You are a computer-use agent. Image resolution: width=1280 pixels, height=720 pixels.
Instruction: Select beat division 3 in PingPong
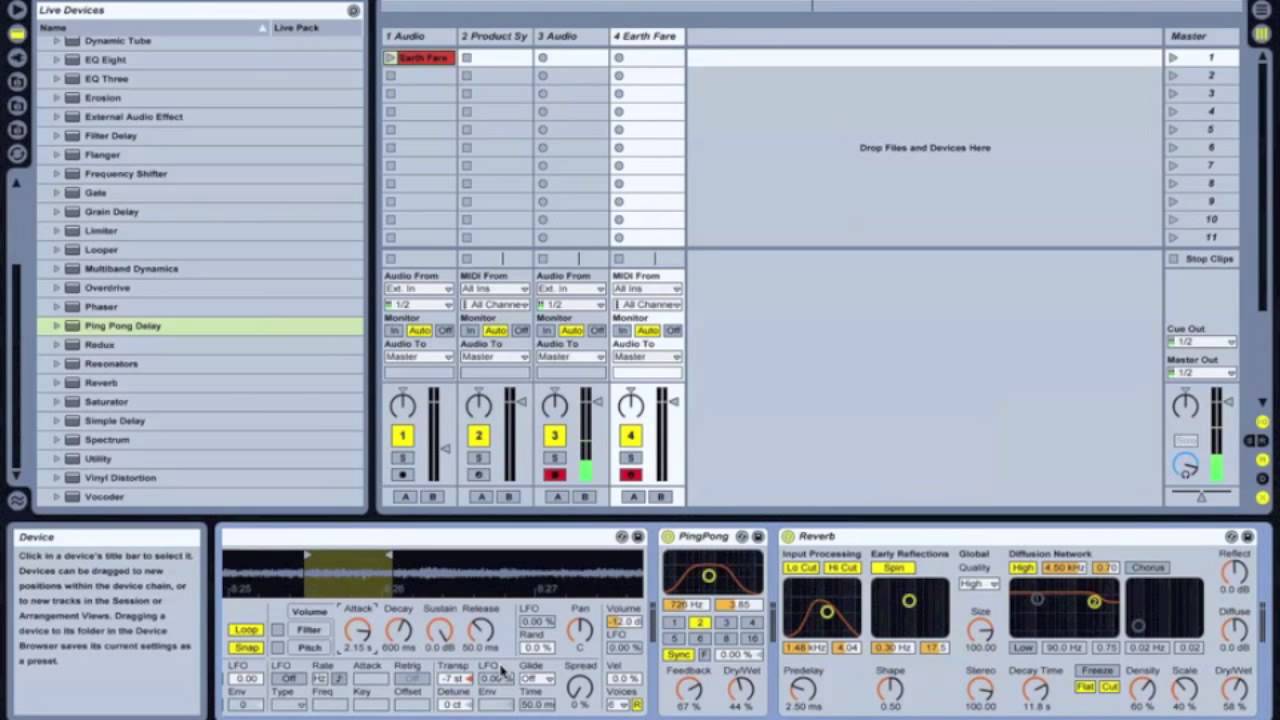click(x=726, y=623)
